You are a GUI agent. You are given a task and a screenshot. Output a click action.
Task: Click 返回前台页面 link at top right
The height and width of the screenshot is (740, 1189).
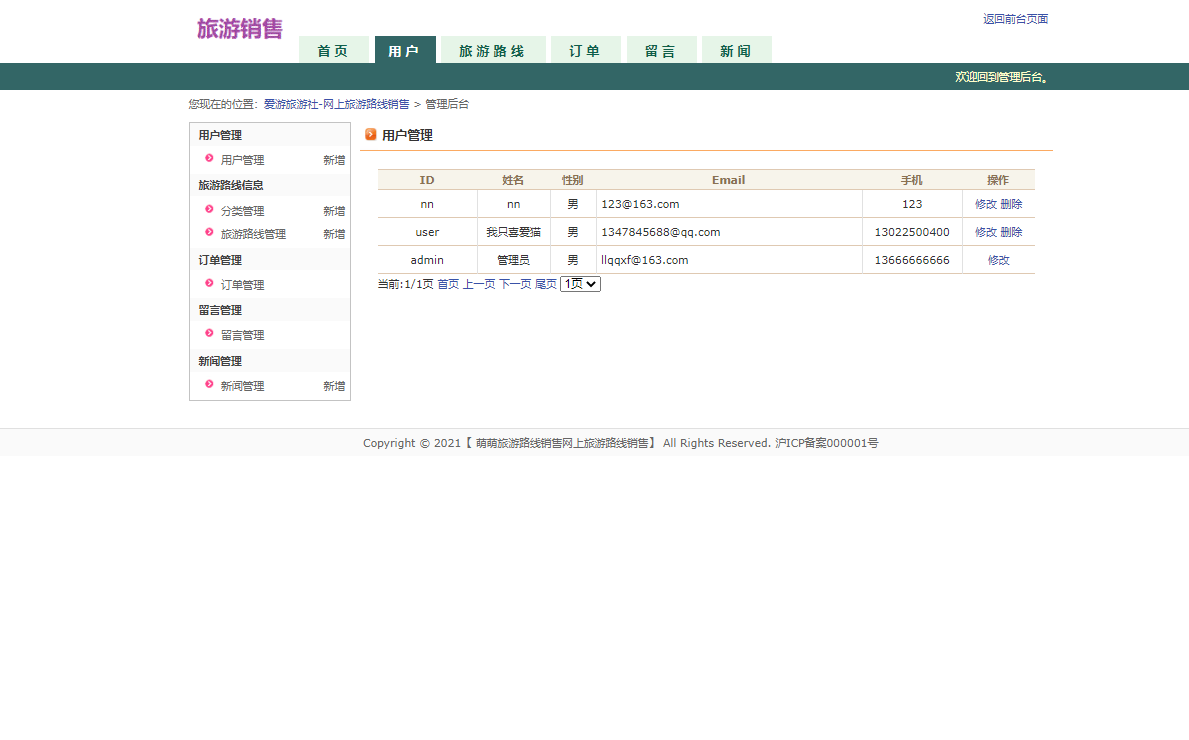[1015, 19]
